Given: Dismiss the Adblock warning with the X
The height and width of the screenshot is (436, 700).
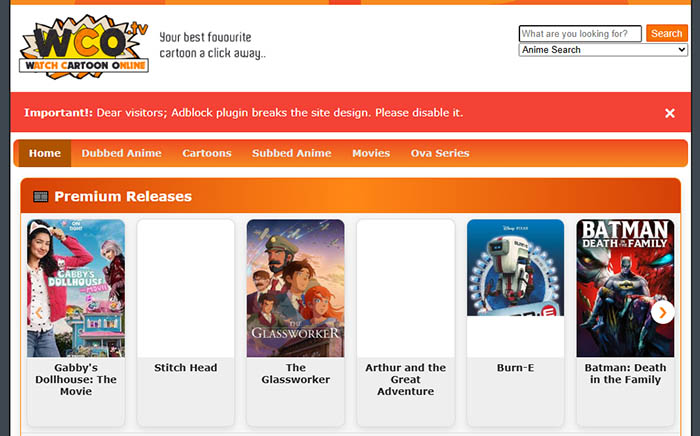Looking at the screenshot, I should 670,113.
